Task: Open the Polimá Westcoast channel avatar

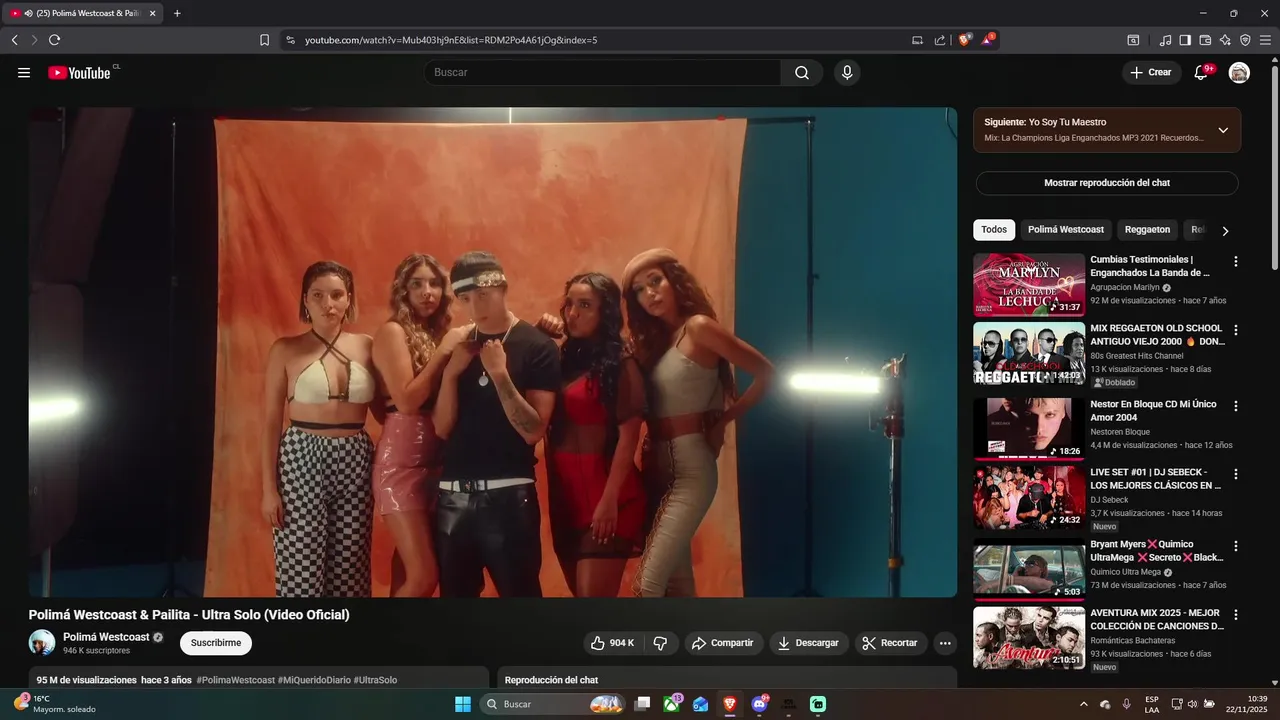Action: pos(42,643)
